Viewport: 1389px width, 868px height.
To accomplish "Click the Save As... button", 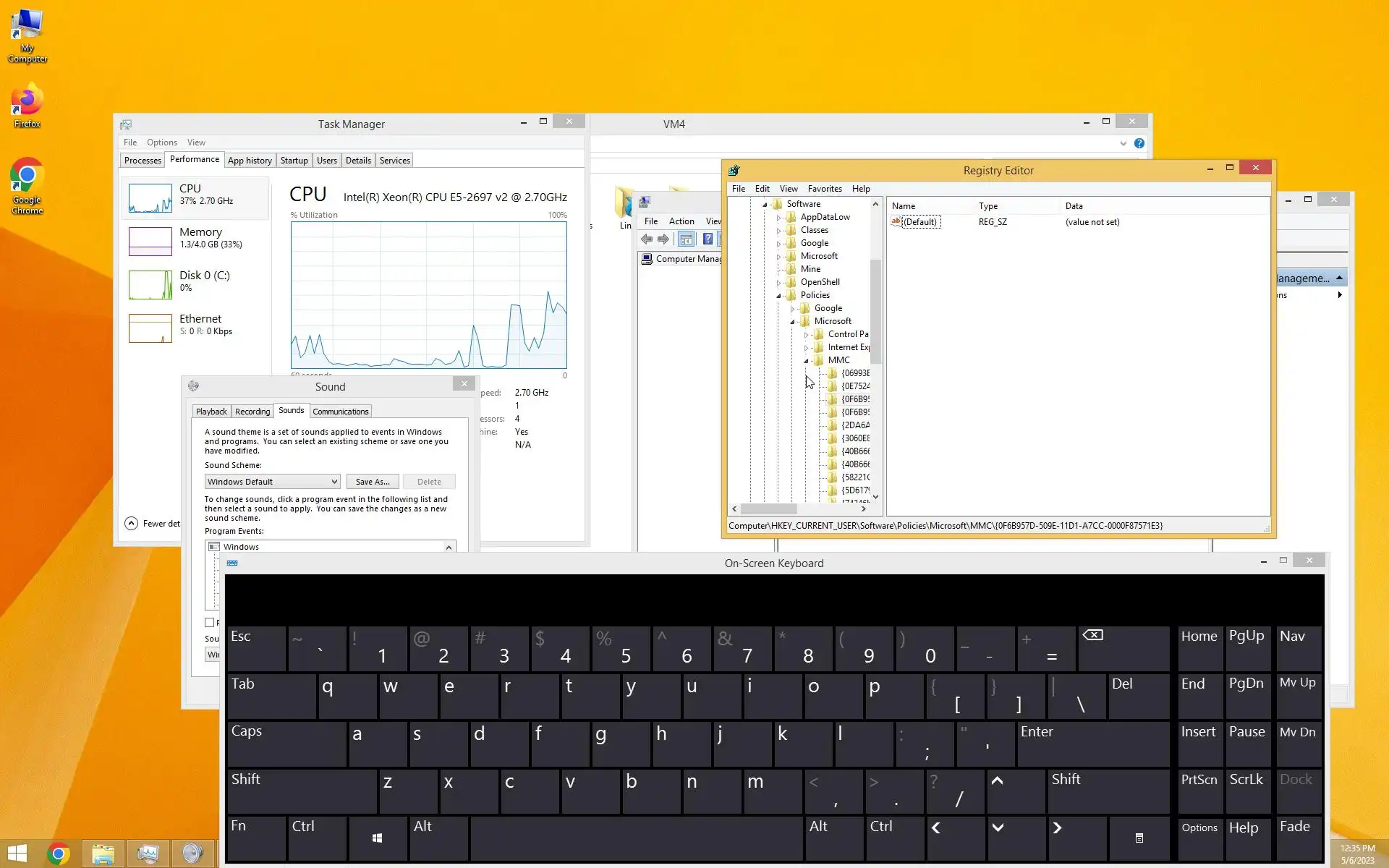I will coord(372,482).
